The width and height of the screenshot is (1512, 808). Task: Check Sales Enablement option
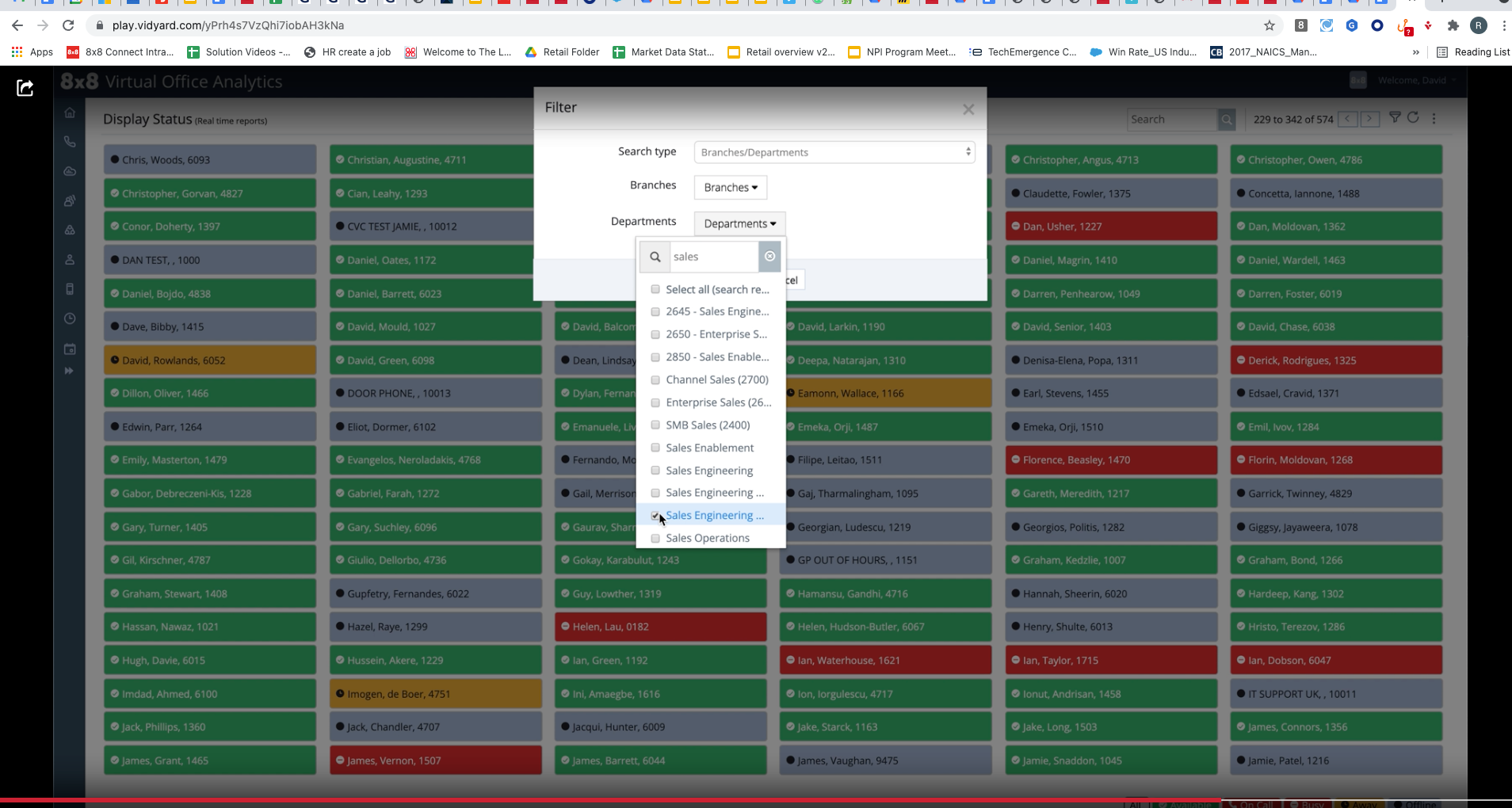655,448
